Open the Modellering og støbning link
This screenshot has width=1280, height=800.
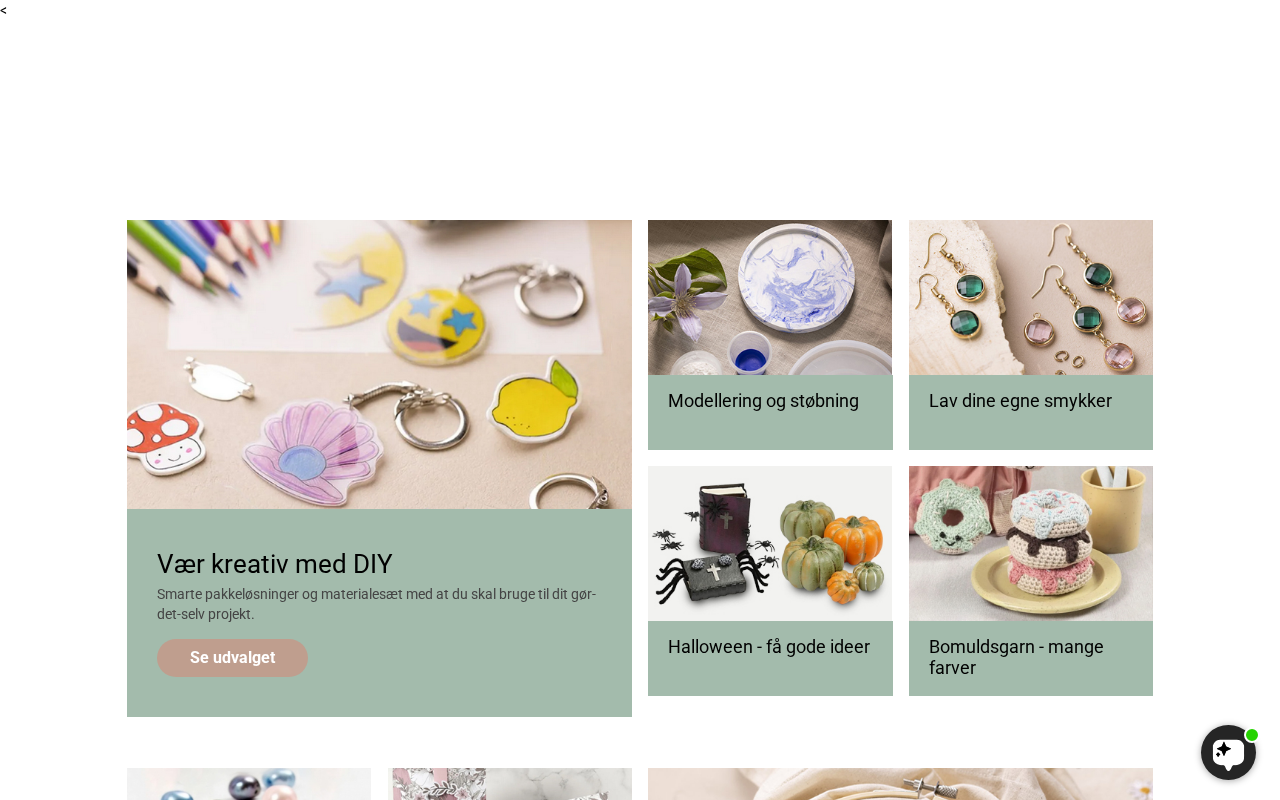pyautogui.click(x=763, y=401)
